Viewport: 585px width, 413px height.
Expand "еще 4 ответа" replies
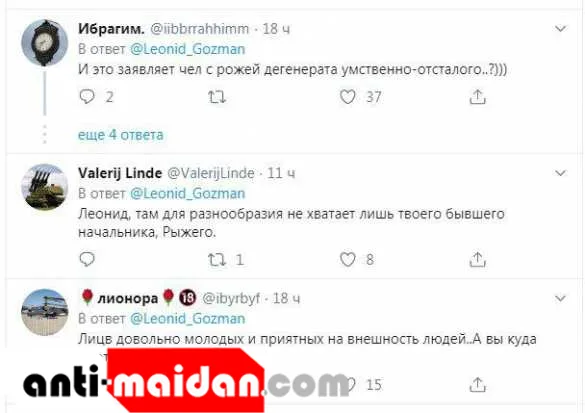pos(121,135)
